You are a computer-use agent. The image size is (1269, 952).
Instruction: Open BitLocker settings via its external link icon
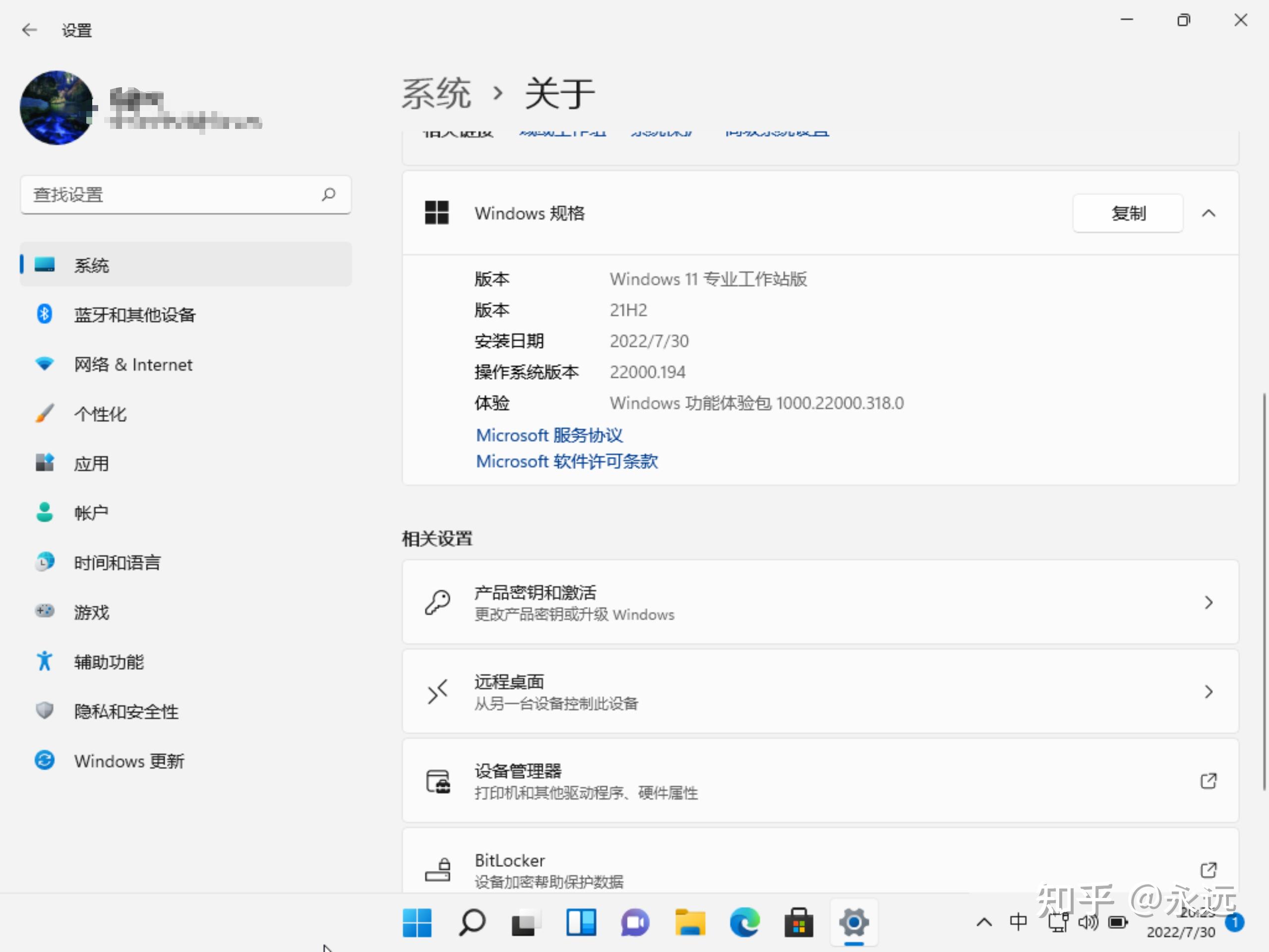(1210, 870)
